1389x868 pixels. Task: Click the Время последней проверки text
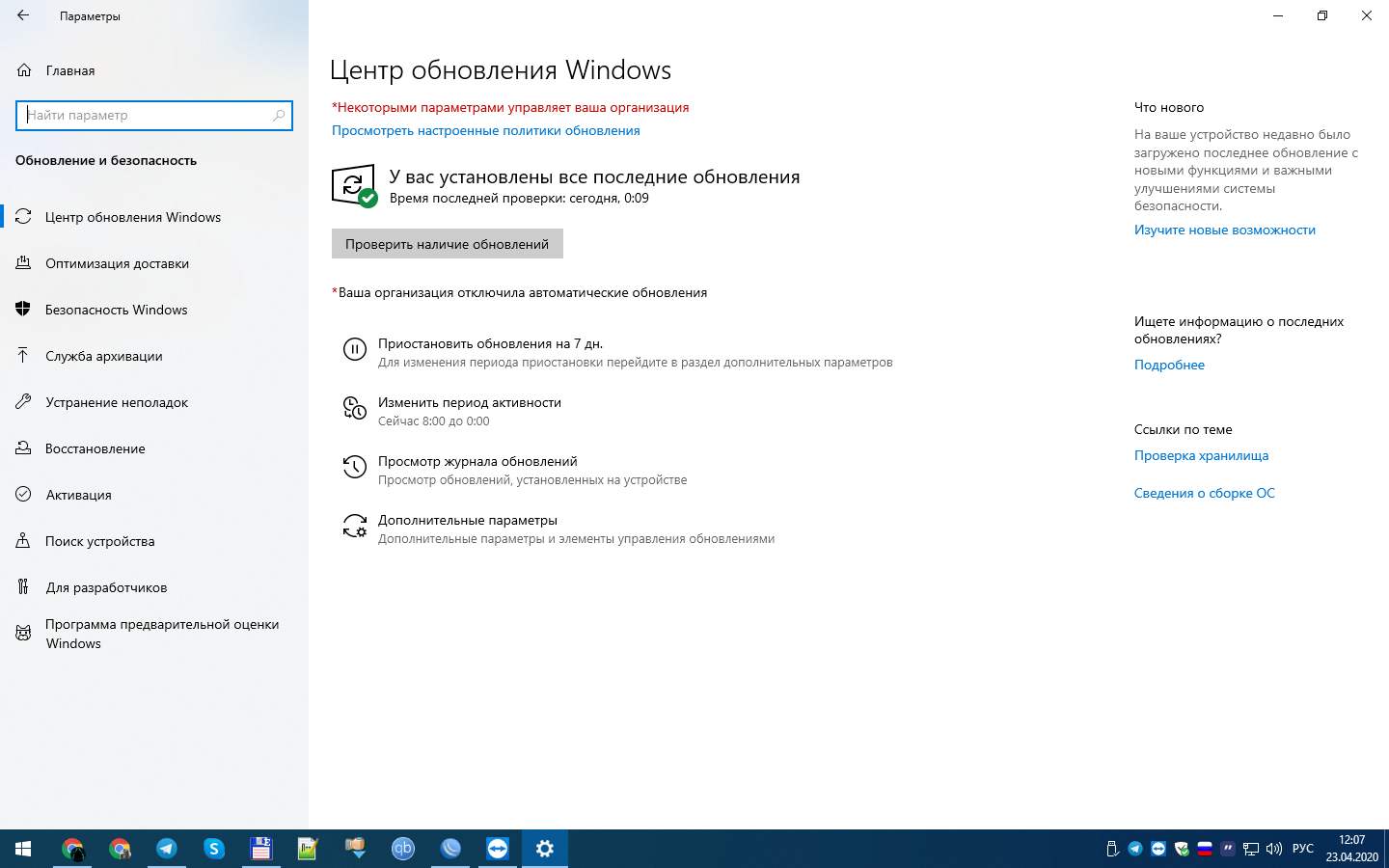click(519, 198)
